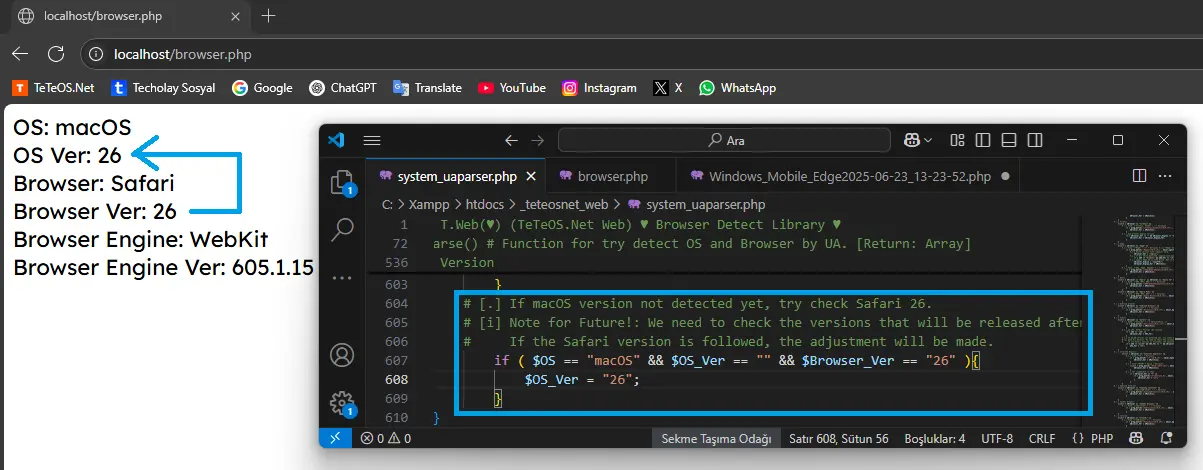Place cursor on $OS_Ver = "26"; line
This screenshot has width=1203, height=470.
click(x=582, y=379)
